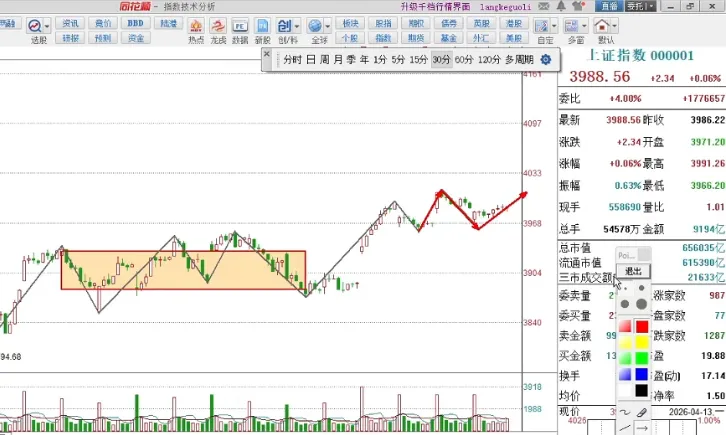The image size is (726, 435).
Task: Select the straight line drawing tool
Action: (625, 428)
